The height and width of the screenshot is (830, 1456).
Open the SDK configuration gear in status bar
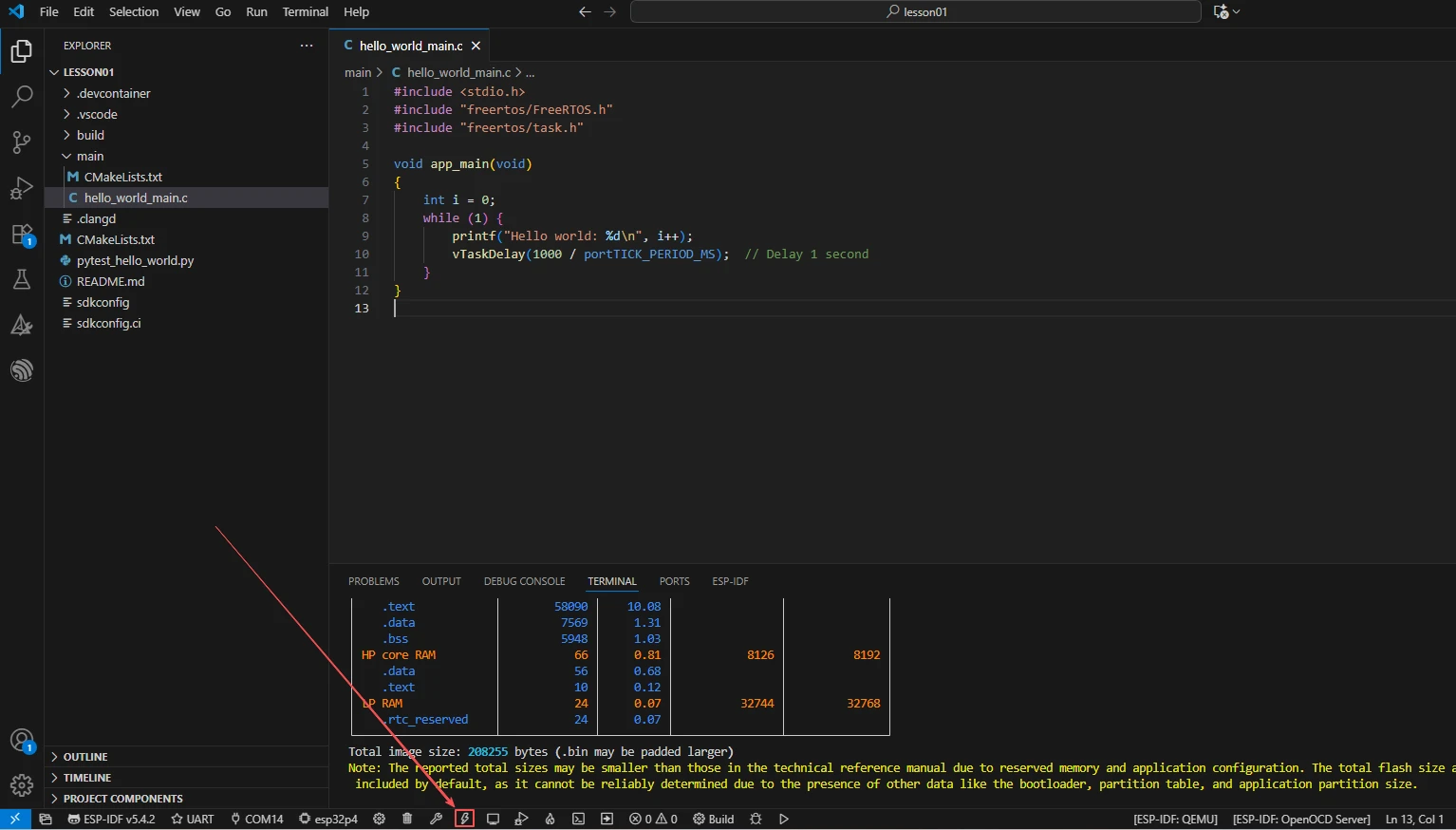(379, 819)
